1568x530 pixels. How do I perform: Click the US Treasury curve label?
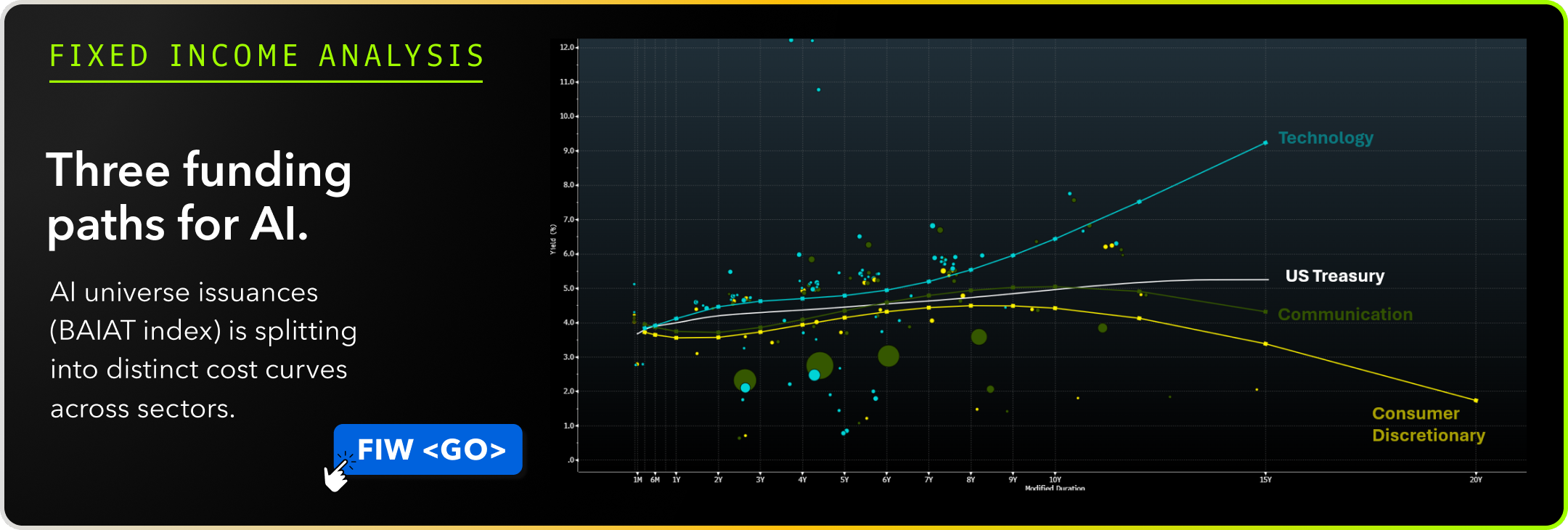1335,276
